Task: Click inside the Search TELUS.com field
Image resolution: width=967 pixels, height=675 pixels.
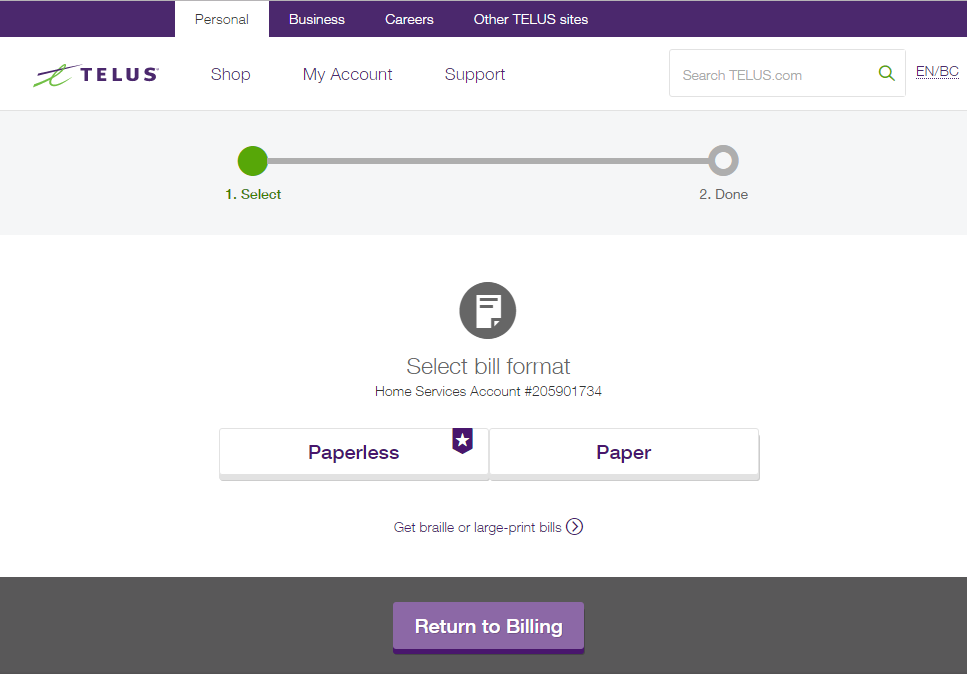Action: [770, 73]
